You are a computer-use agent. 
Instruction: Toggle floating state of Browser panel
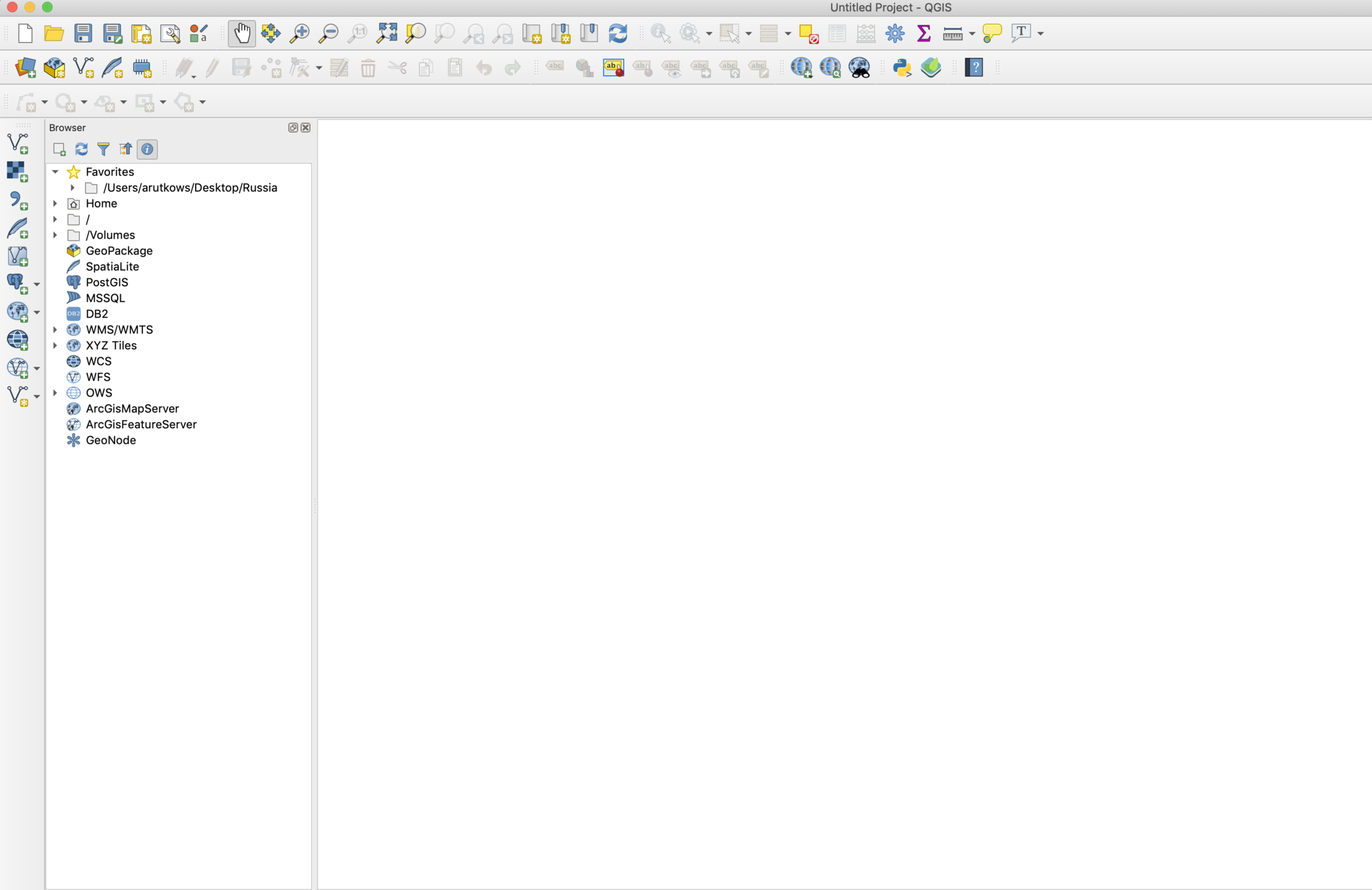tap(293, 128)
